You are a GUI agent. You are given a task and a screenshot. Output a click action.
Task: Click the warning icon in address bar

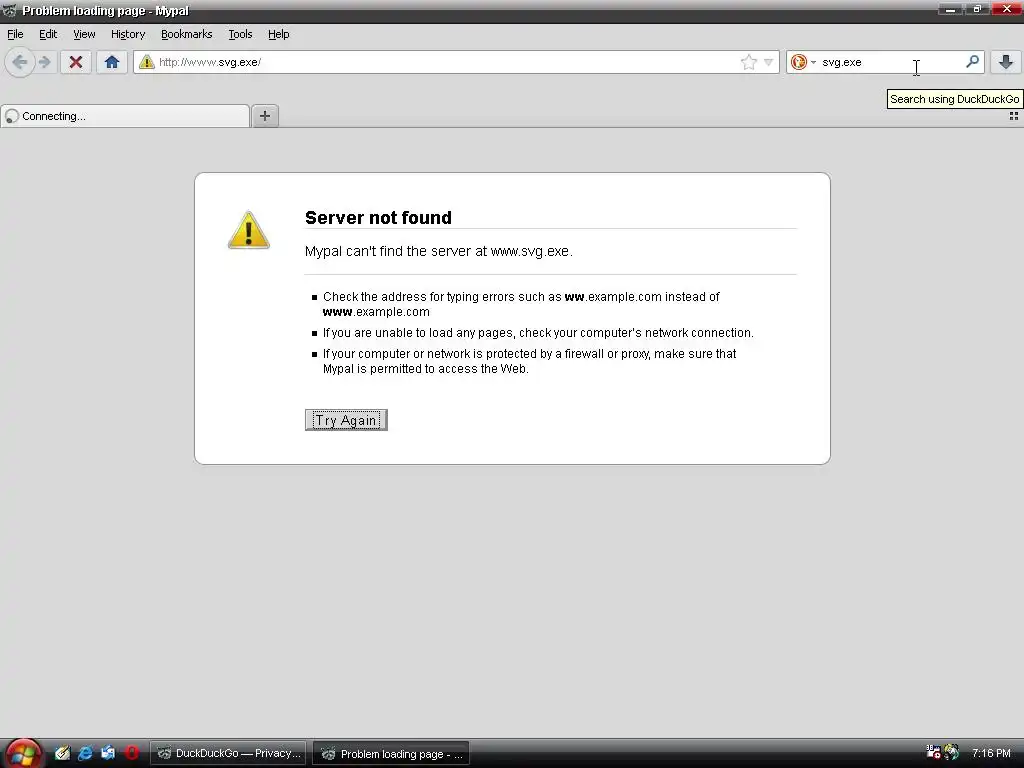[x=147, y=62]
